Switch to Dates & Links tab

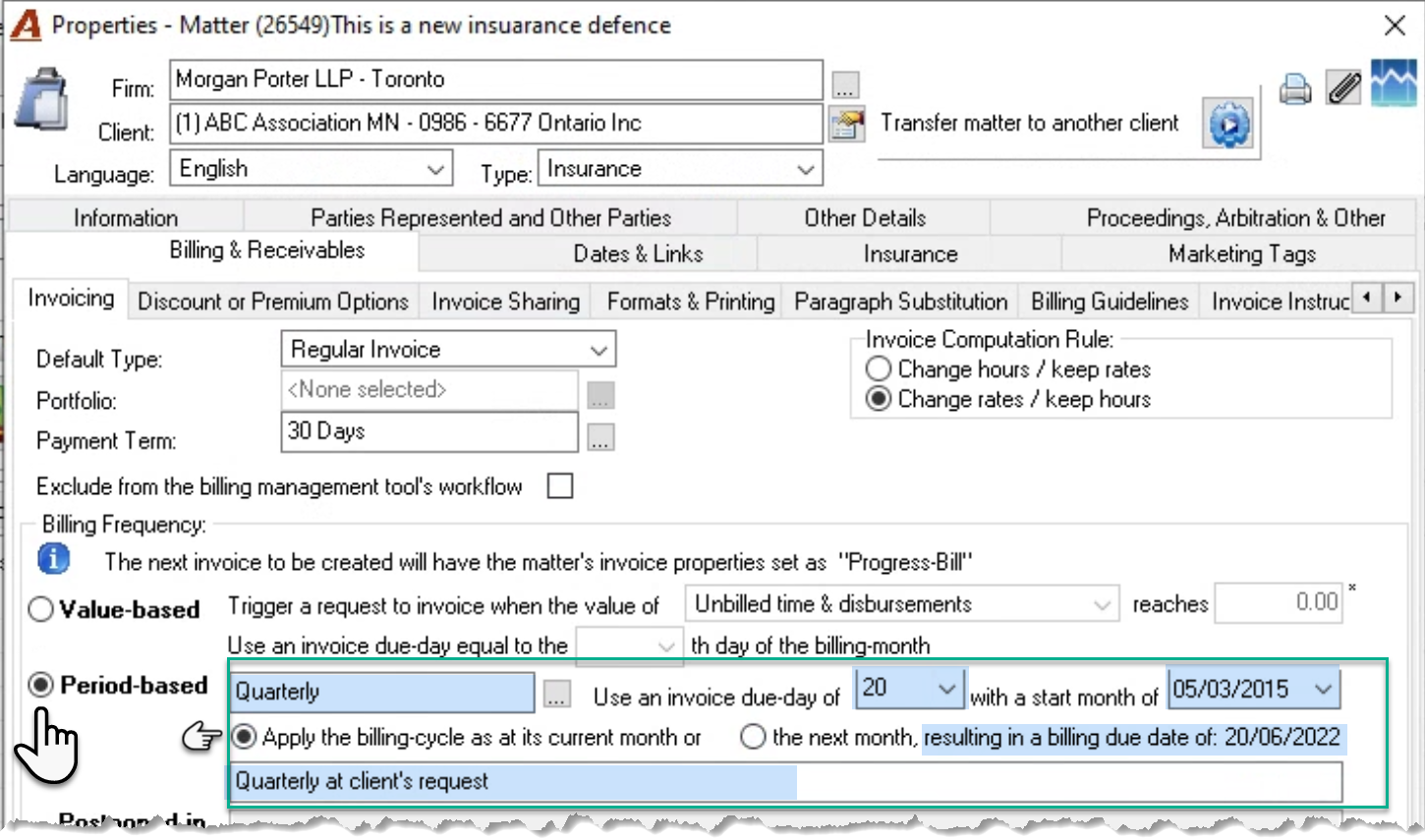pyautogui.click(x=638, y=253)
